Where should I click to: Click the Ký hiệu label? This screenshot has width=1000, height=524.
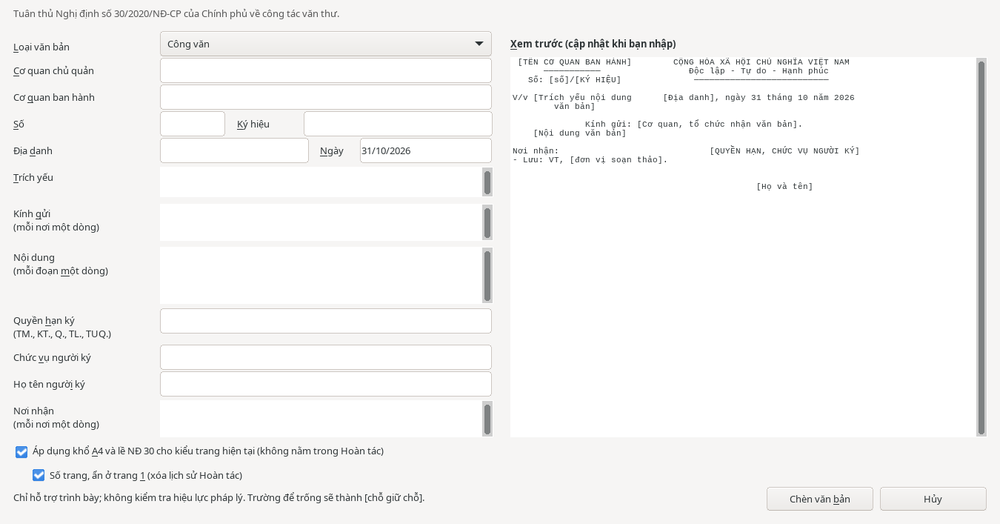pos(253,124)
